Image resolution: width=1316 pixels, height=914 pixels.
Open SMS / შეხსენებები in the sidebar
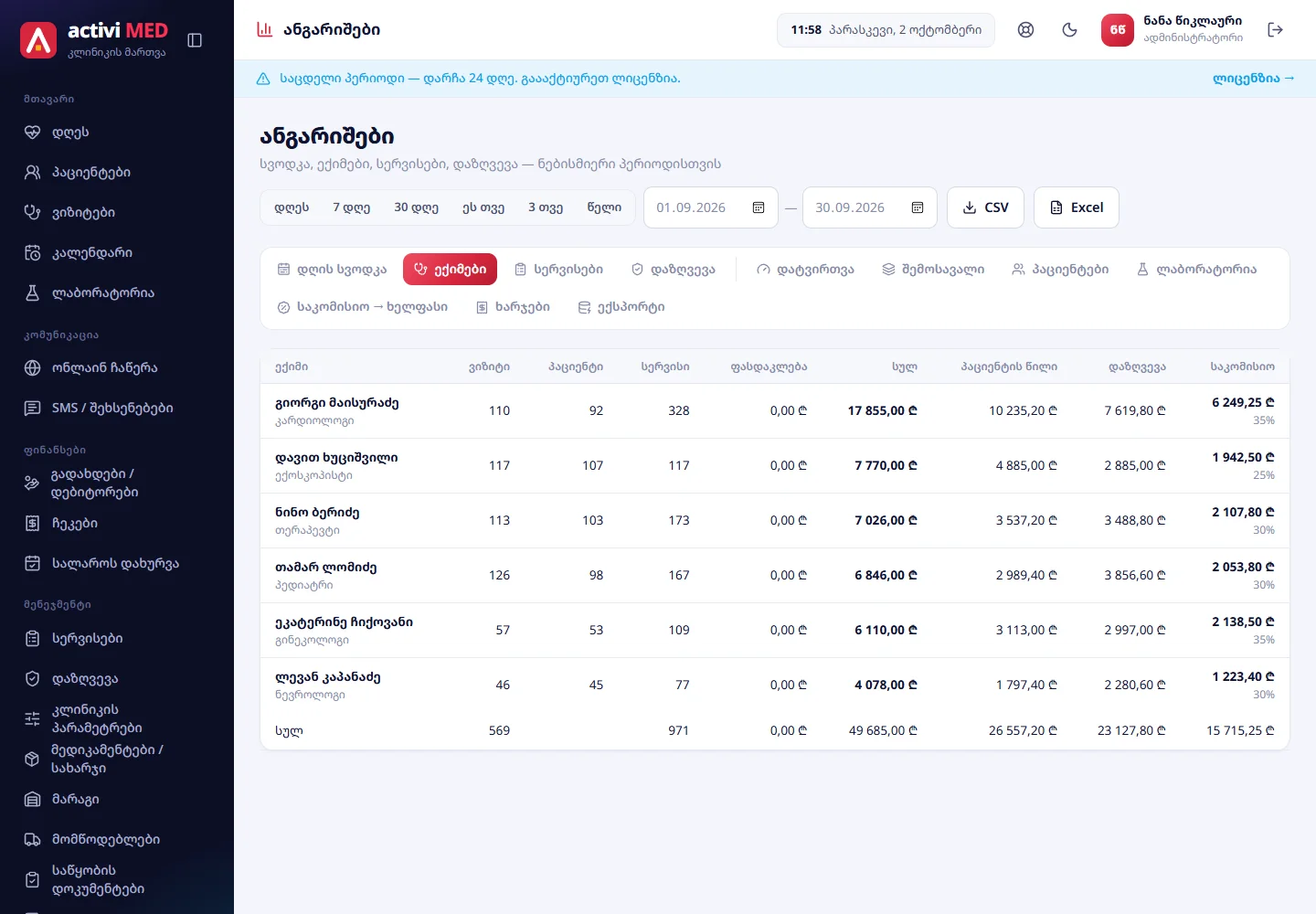[117, 409]
